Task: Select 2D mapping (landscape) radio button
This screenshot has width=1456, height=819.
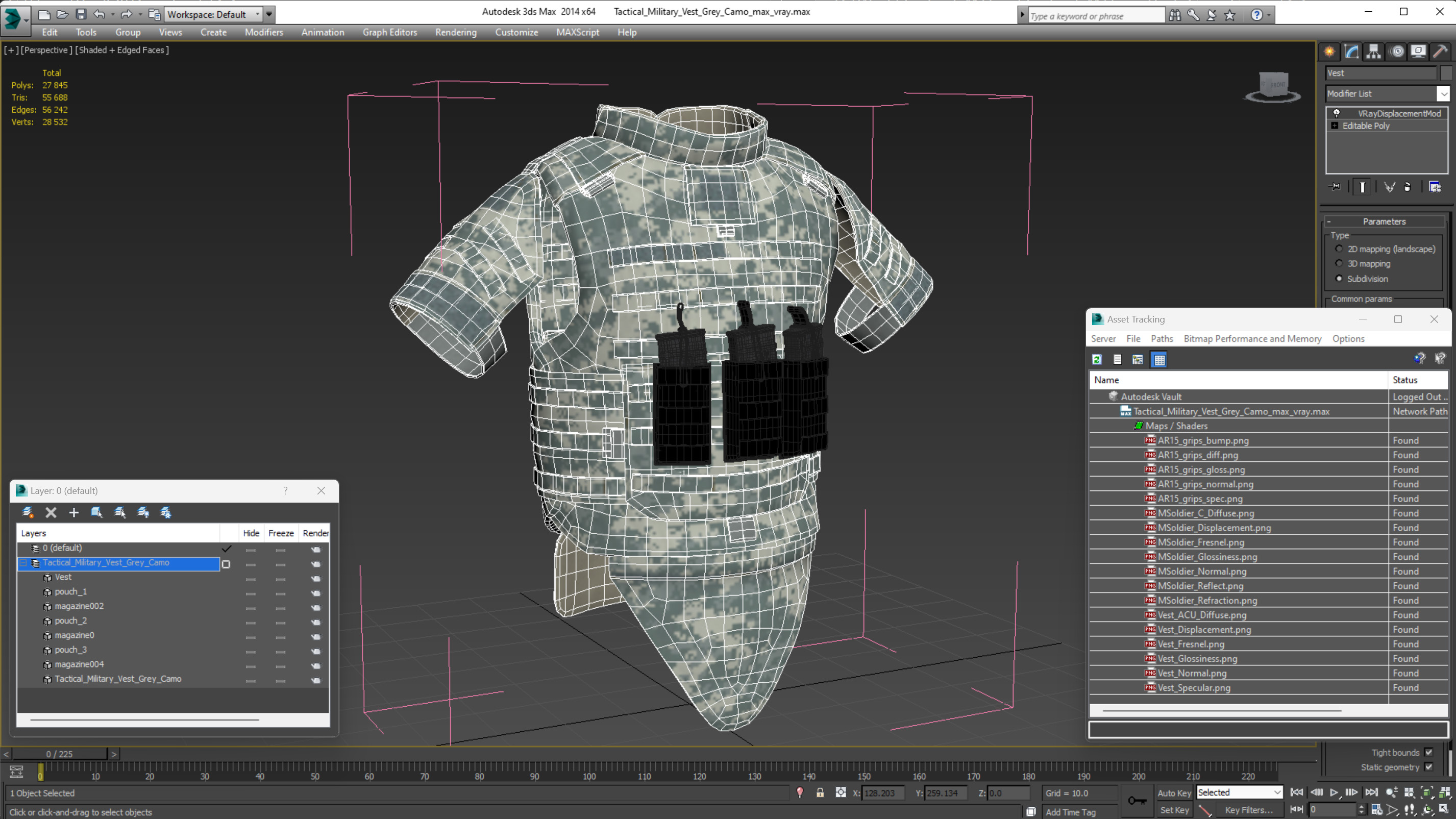Action: 1339,249
